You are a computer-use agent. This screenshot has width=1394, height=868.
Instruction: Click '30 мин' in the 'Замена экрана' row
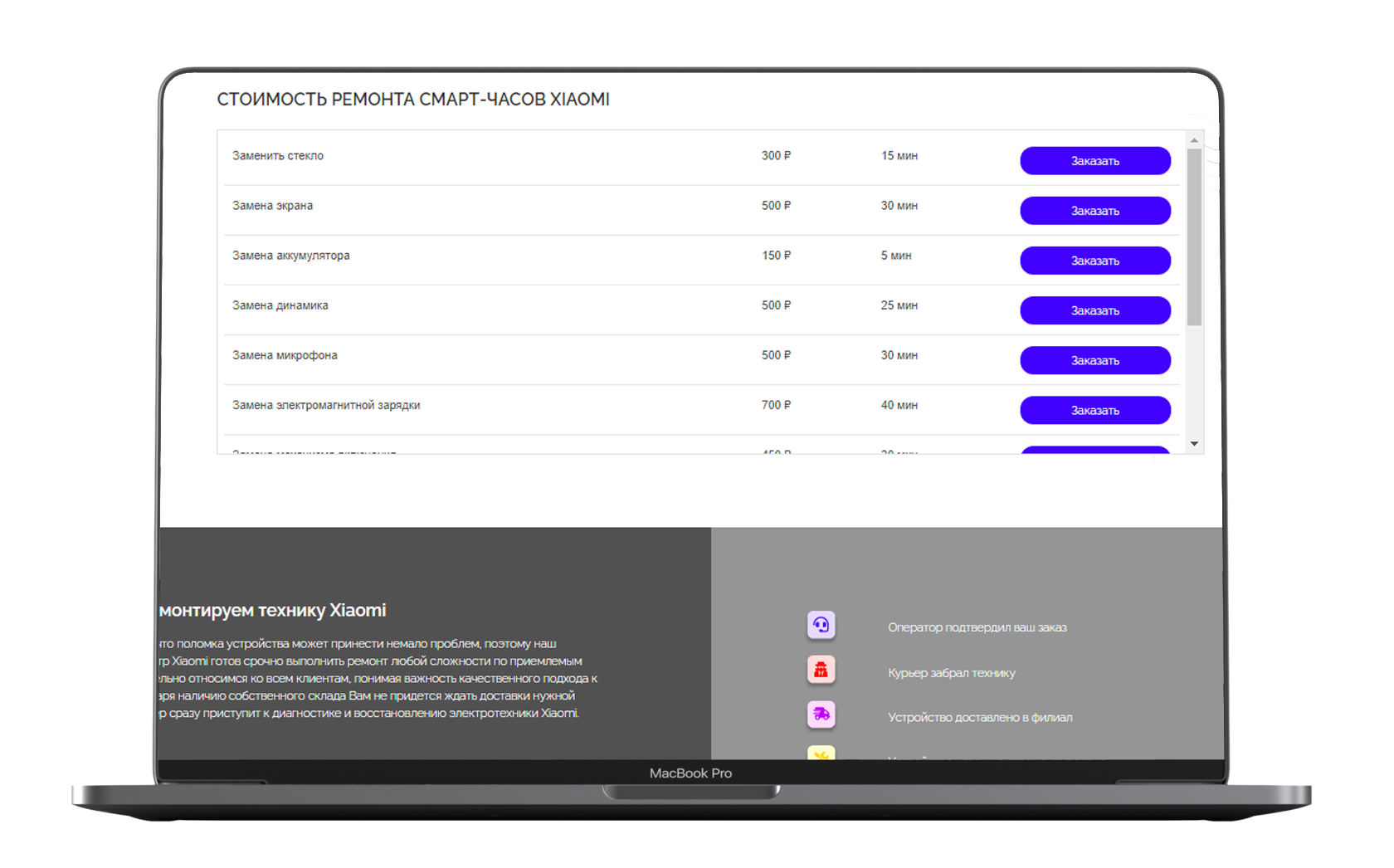coord(899,206)
